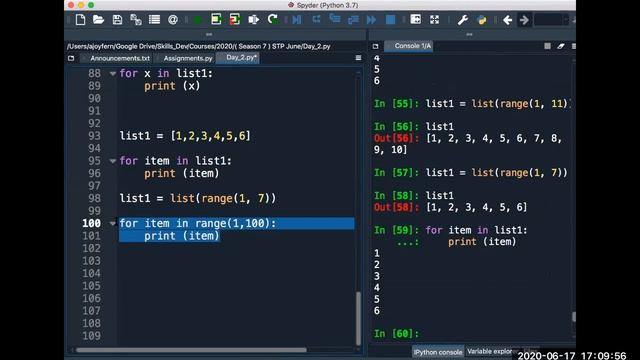Click 'print (x)' on line 89
640x360 pixels.
(172, 86)
